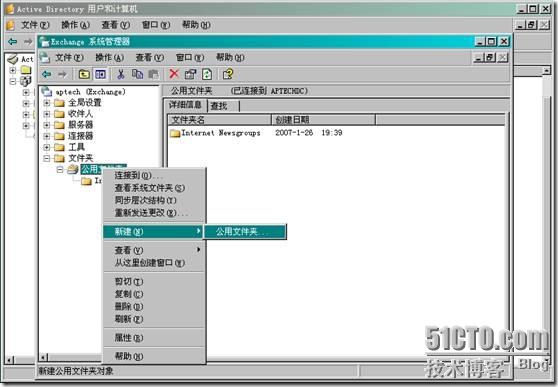Open 文件 menu in Exchange window

(x=69, y=58)
